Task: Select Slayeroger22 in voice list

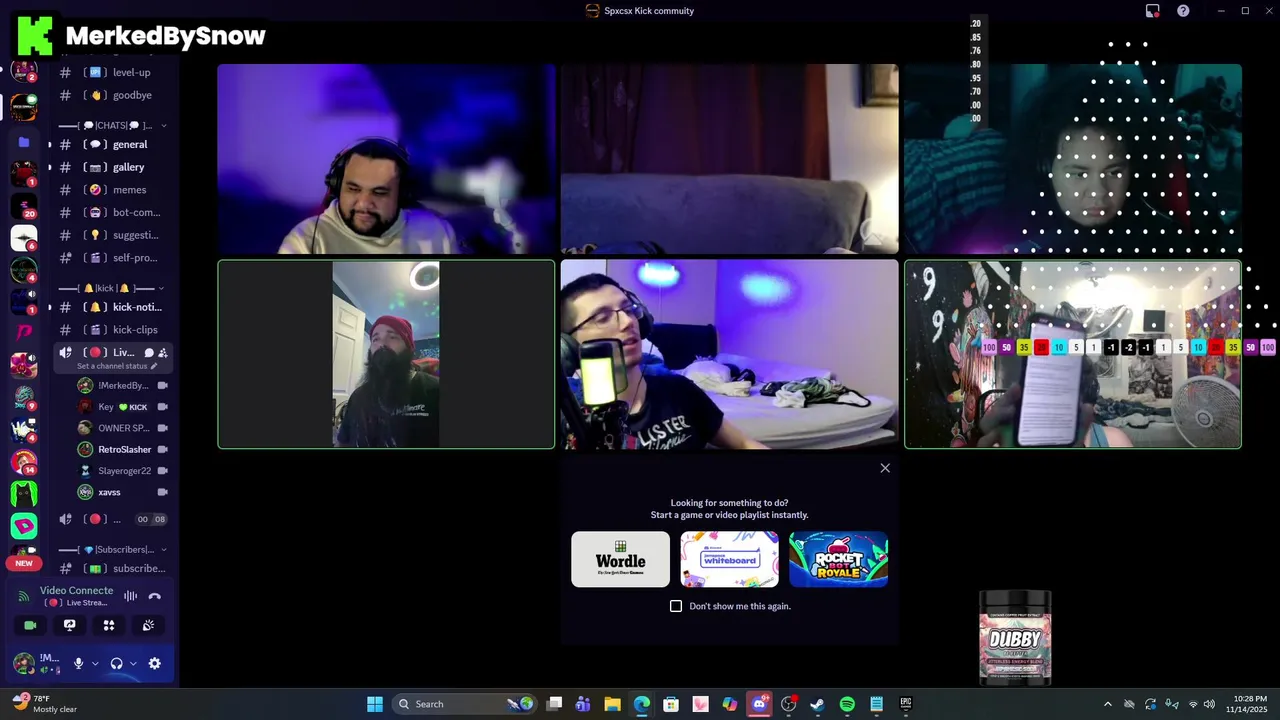Action: (122, 471)
